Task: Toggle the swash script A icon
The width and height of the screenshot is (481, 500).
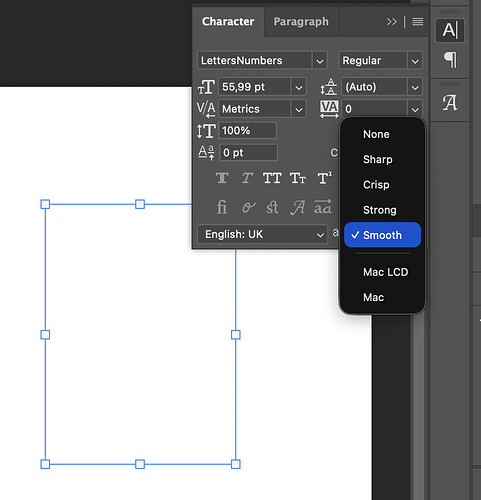Action: pos(297,207)
